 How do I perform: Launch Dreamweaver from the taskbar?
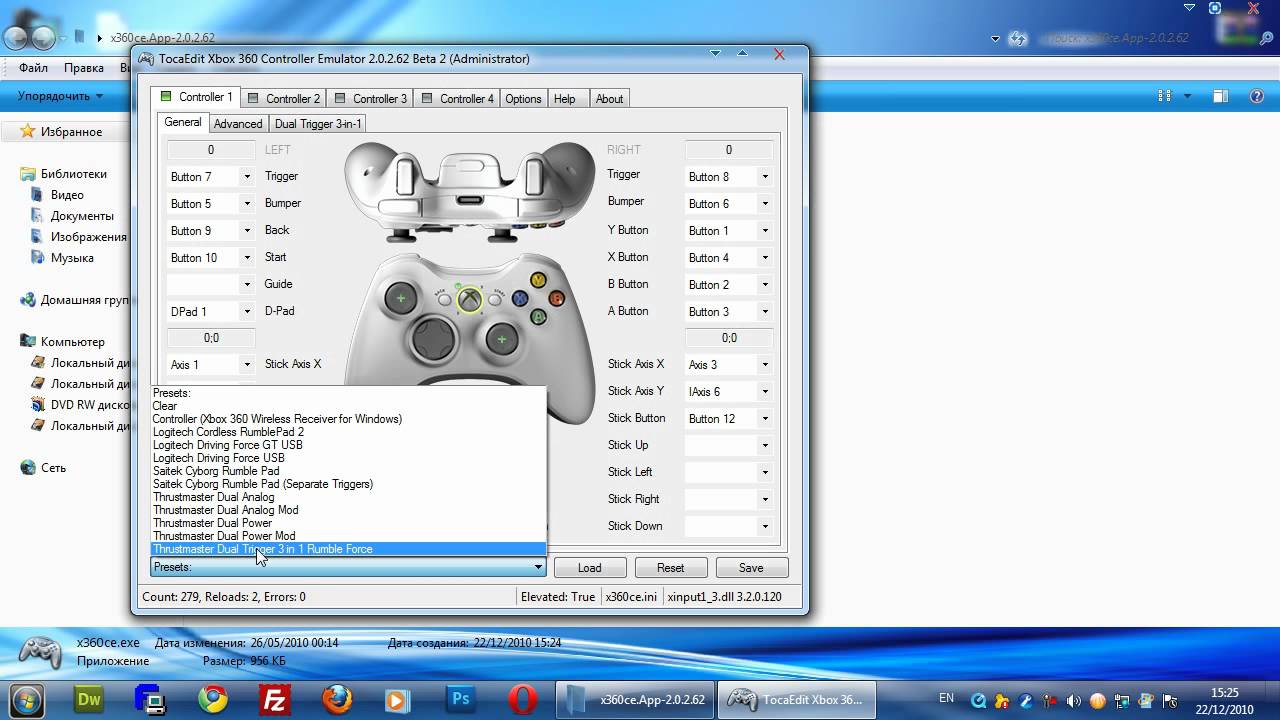tap(90, 699)
